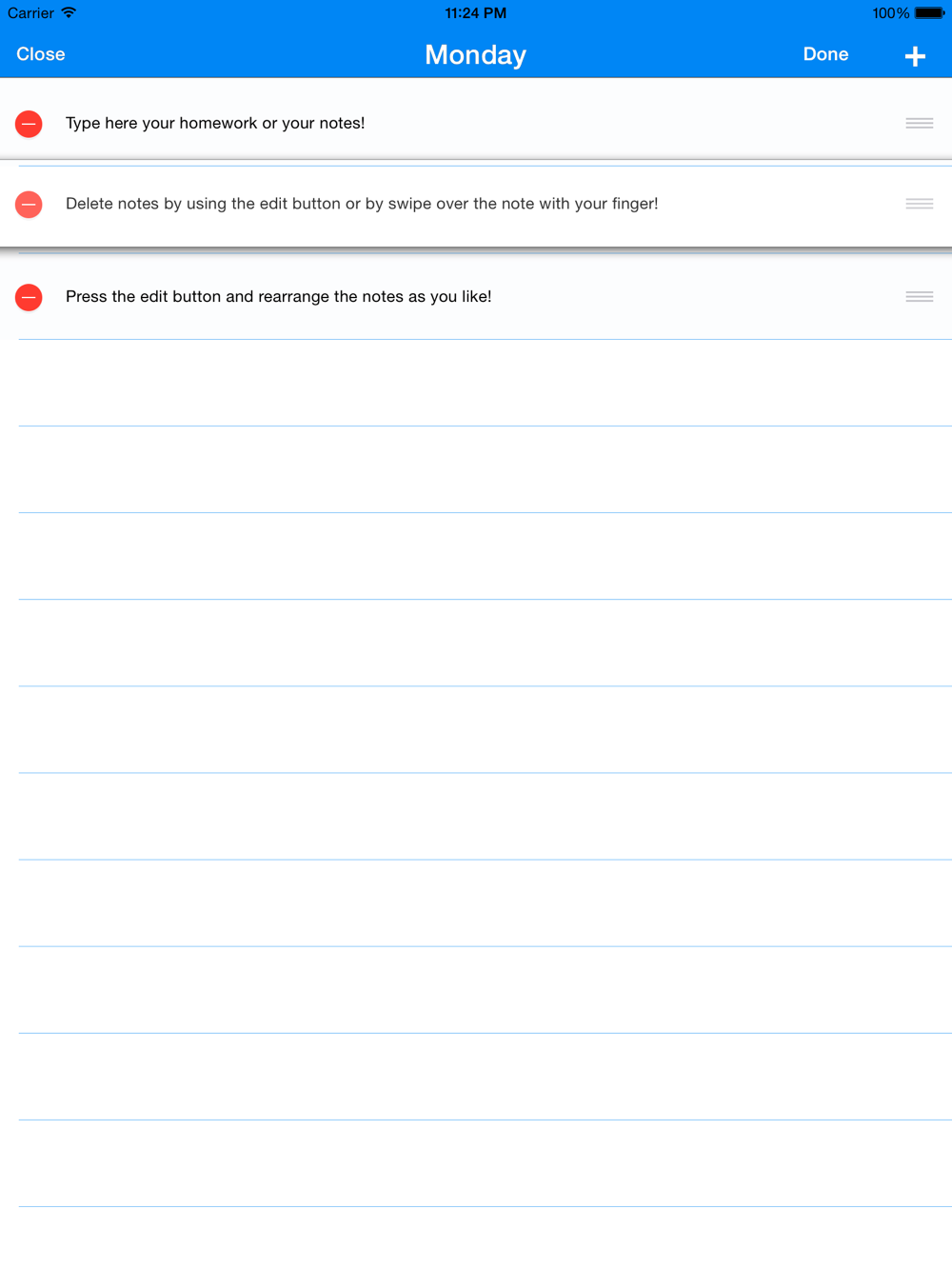Click Done to finish editing

(825, 54)
